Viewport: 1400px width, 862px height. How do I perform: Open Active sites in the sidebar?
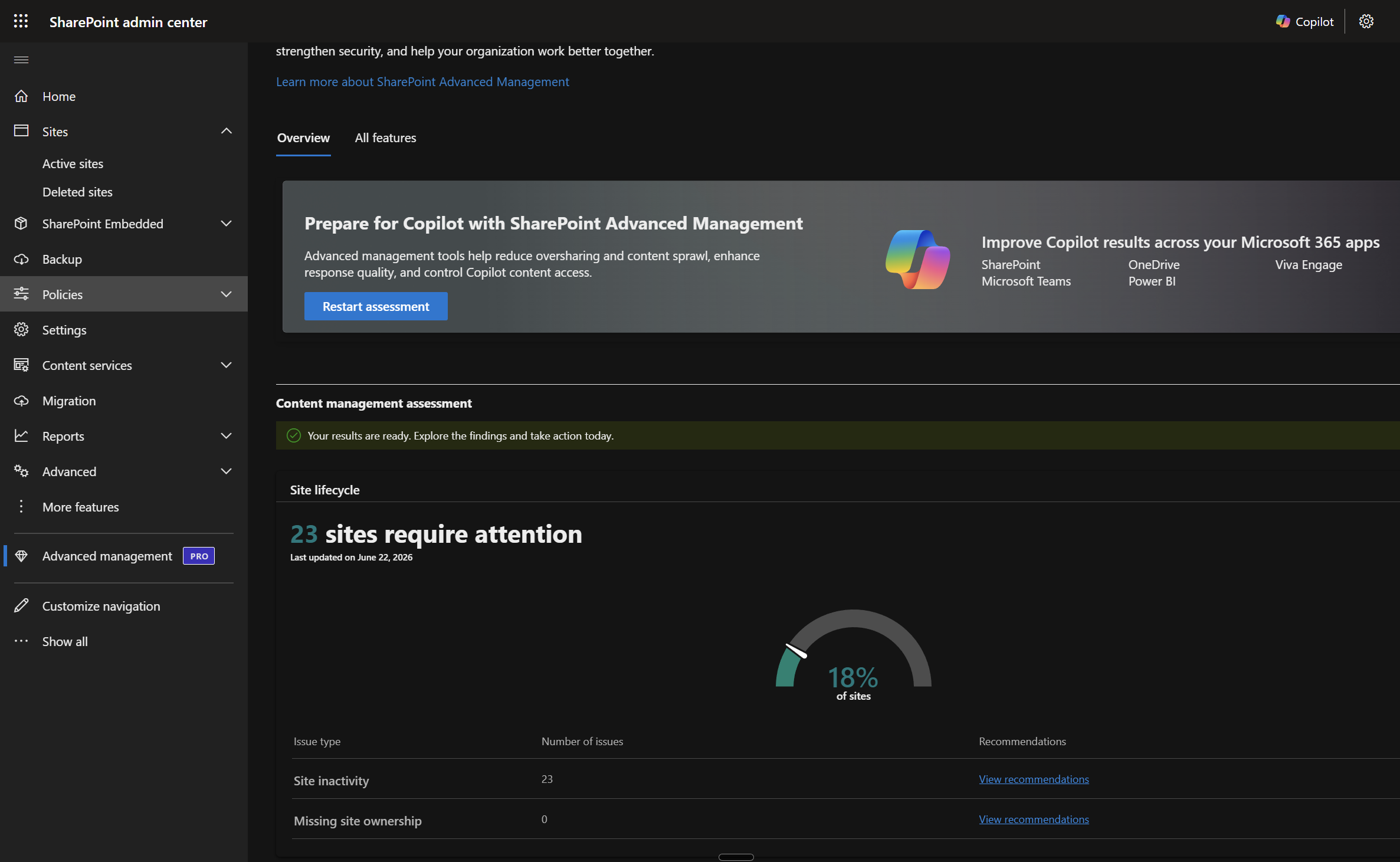[x=73, y=163]
